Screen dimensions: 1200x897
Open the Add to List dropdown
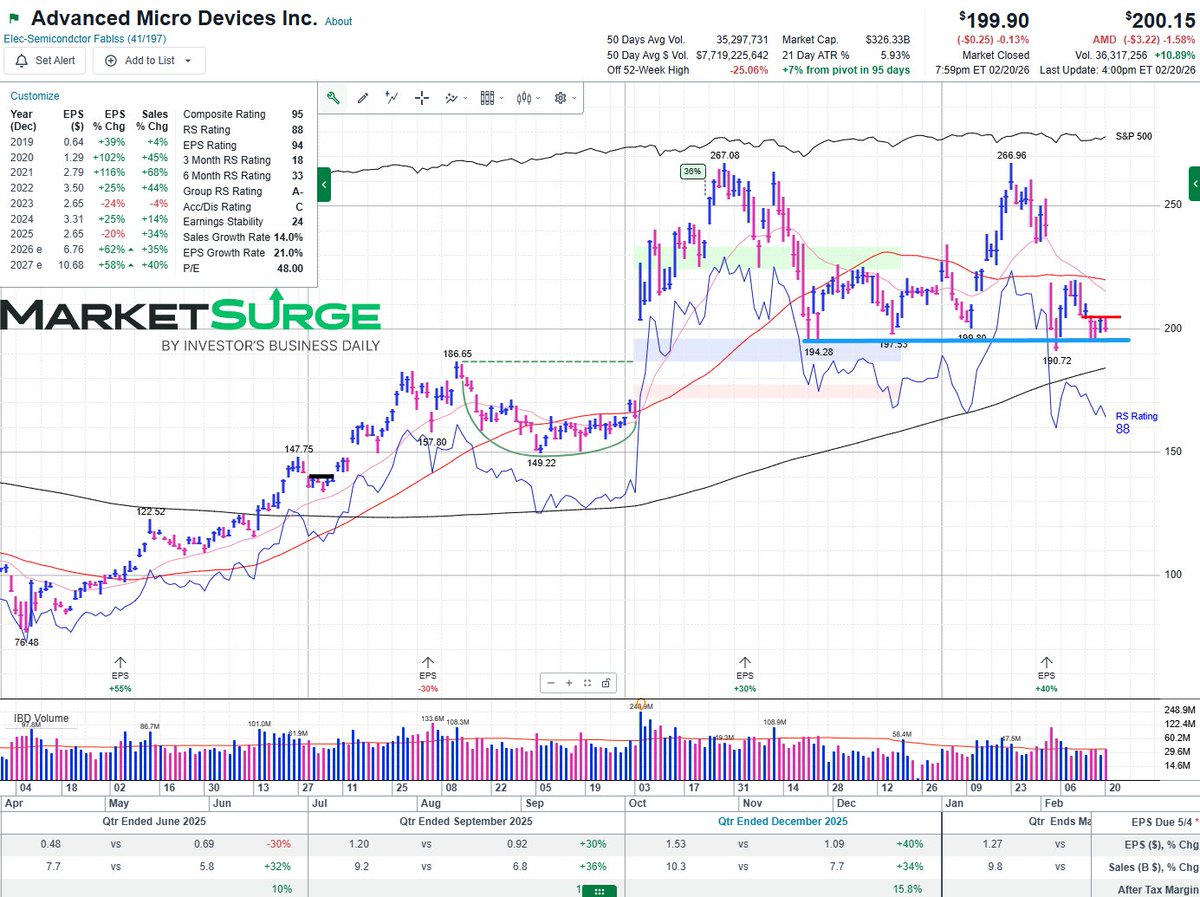(x=149, y=60)
